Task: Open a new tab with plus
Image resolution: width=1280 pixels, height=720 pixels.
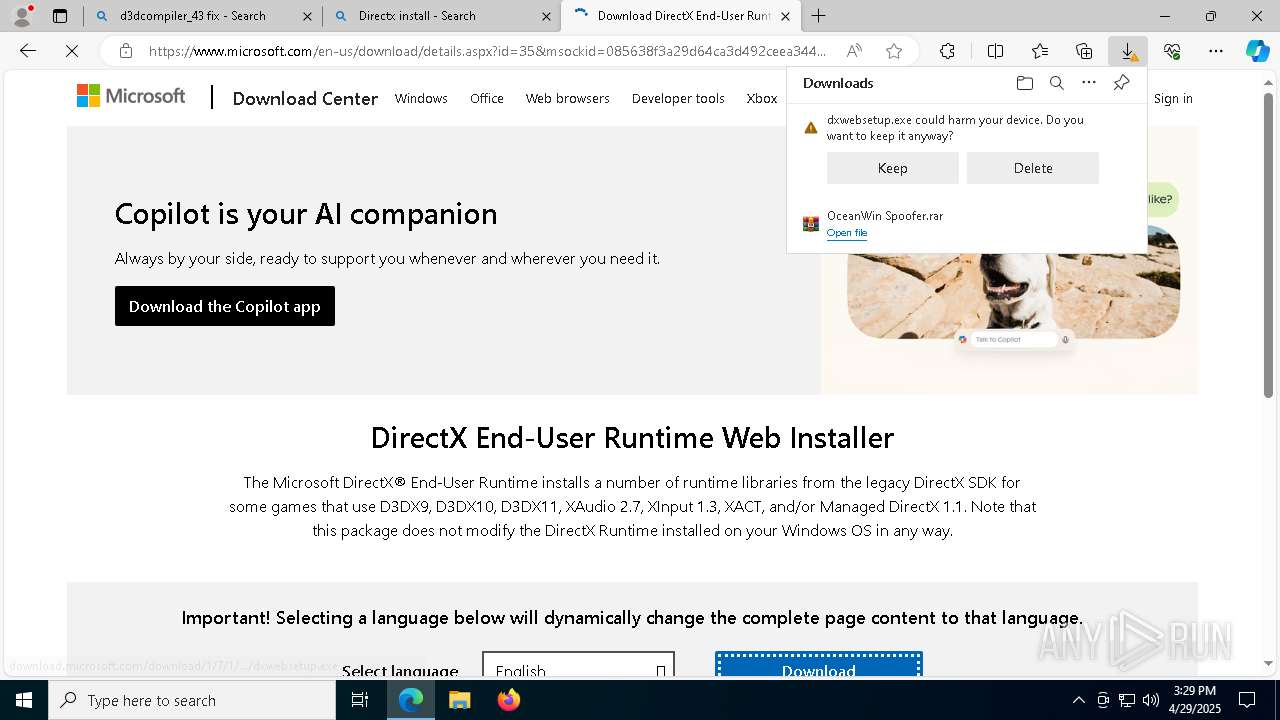Action: pos(819,16)
